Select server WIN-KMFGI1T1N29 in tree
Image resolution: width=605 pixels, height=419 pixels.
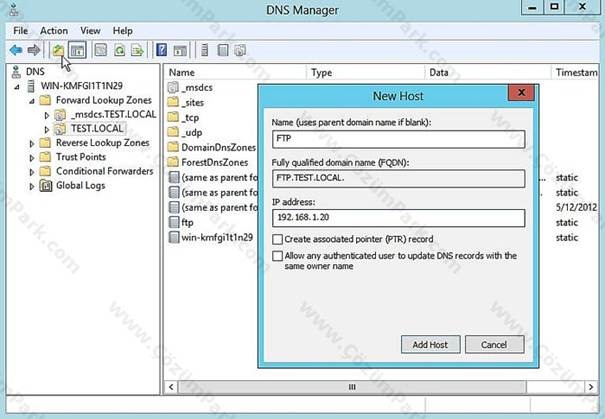click(81, 86)
